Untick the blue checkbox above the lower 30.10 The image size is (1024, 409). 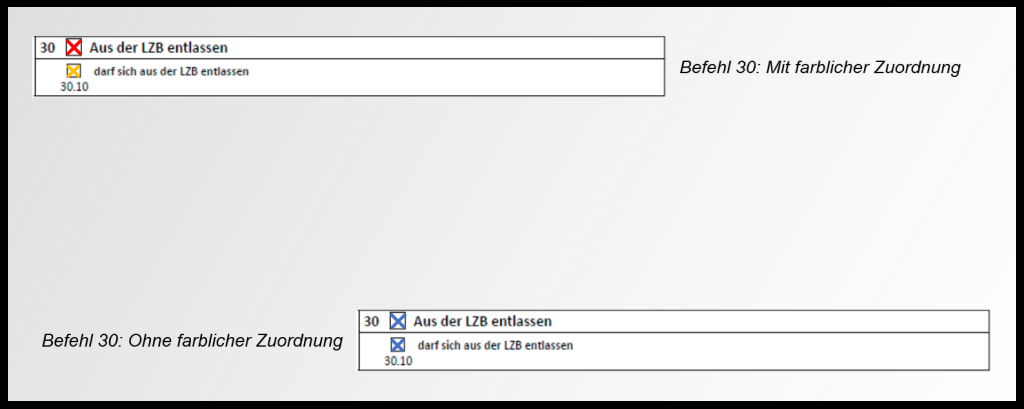[x=397, y=345]
